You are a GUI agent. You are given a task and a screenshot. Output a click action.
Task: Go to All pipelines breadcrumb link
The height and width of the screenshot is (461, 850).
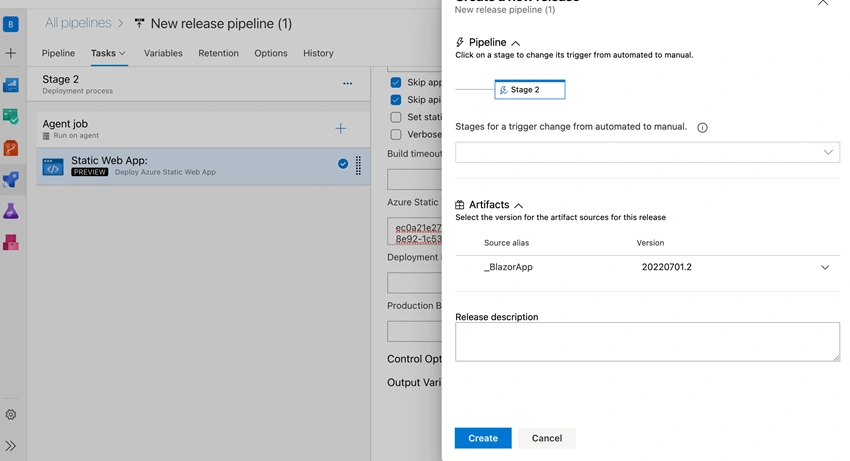pos(78,23)
